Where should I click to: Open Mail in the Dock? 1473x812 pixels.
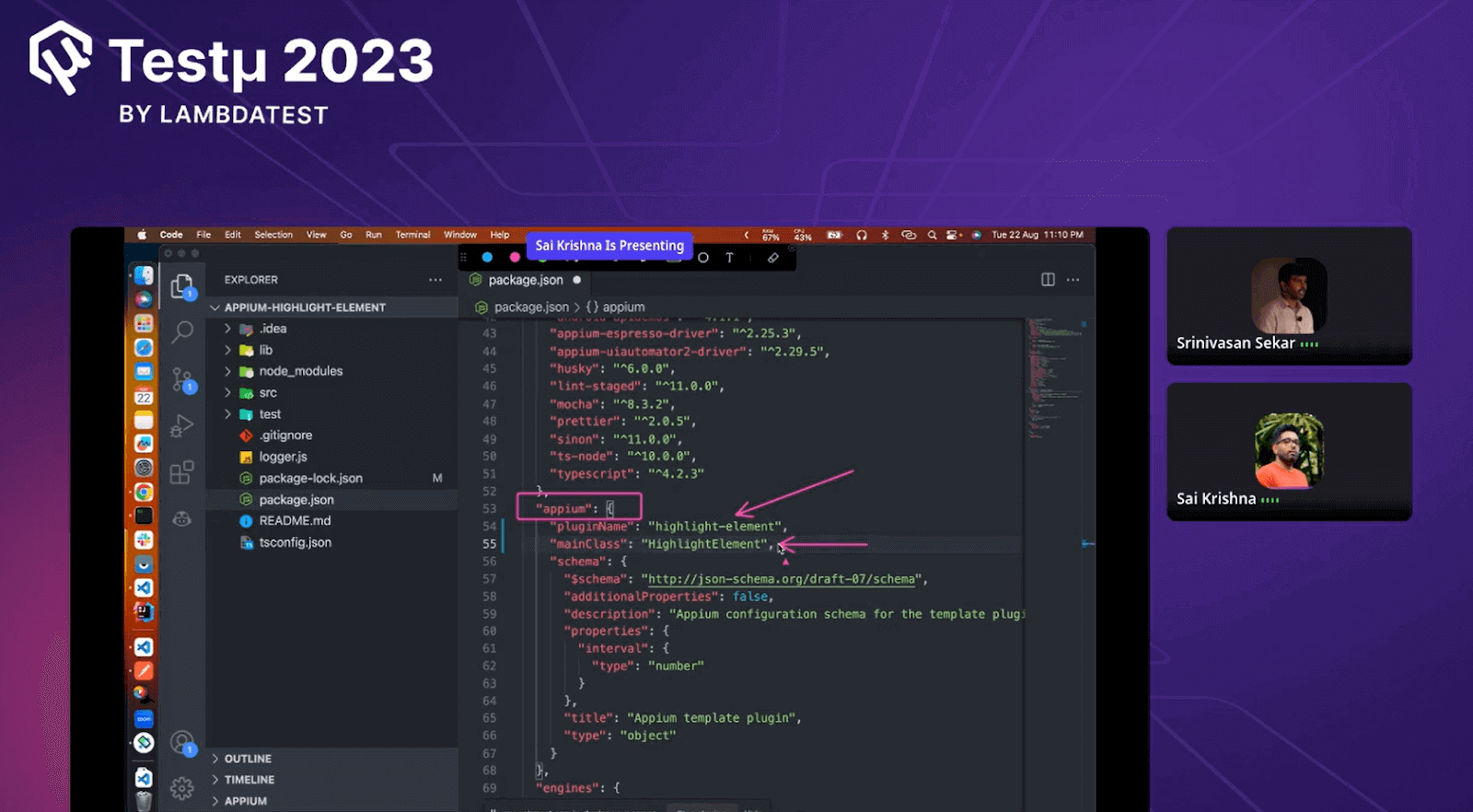144,371
